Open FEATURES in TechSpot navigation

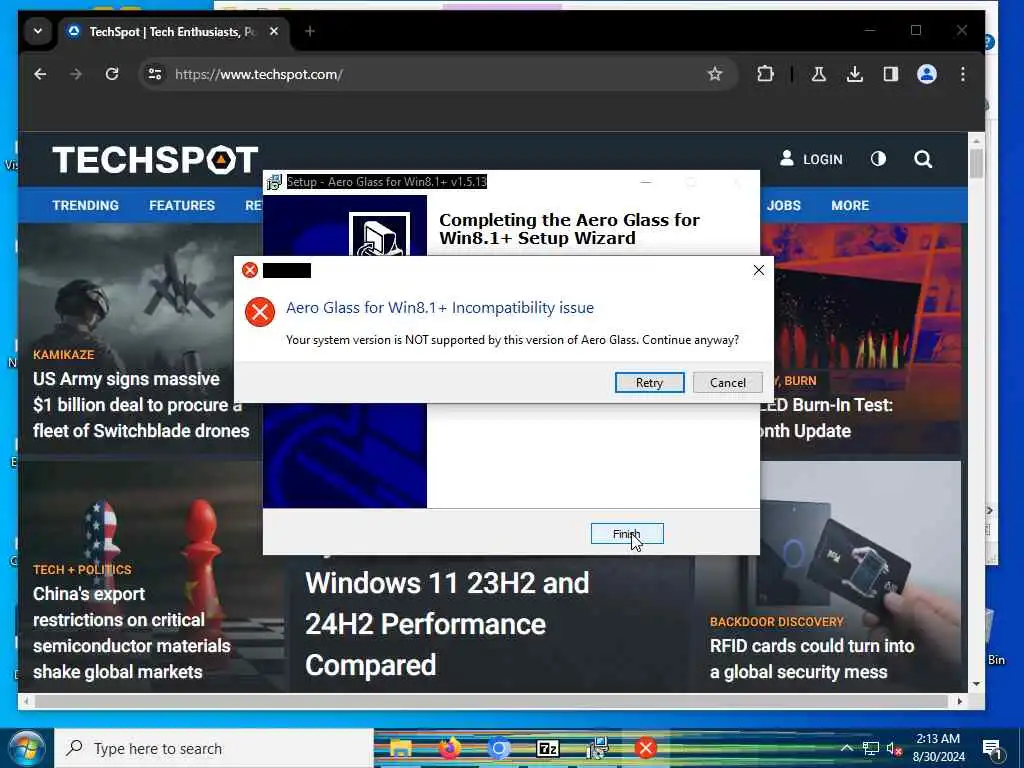pyautogui.click(x=182, y=205)
